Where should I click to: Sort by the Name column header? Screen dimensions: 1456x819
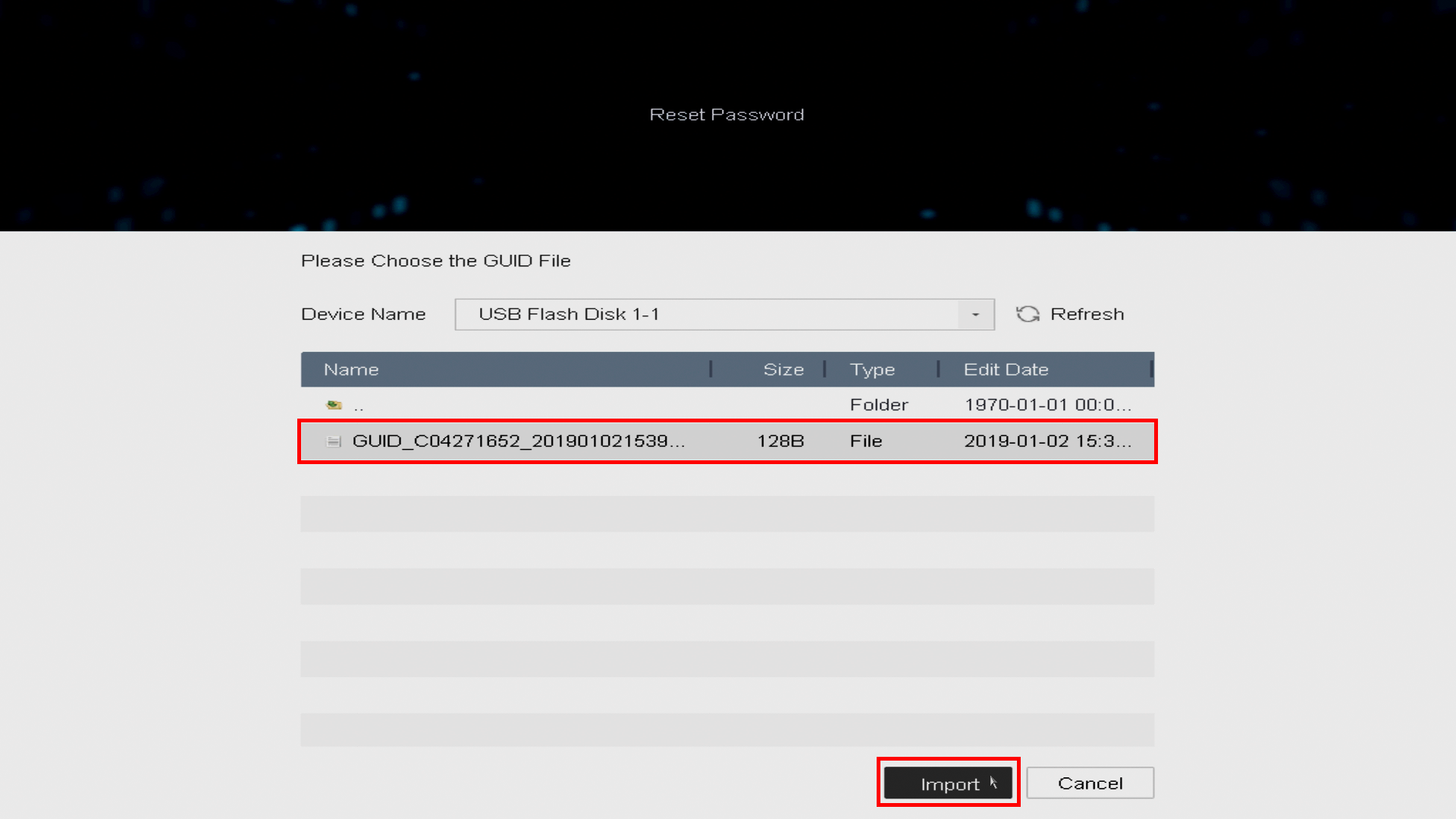[x=351, y=369]
